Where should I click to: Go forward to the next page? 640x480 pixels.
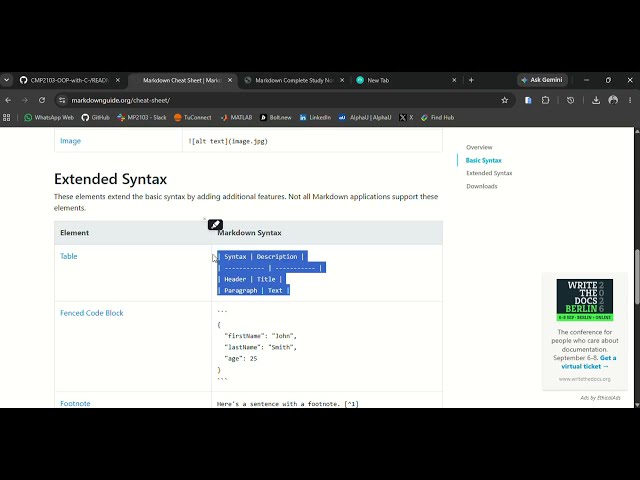pyautogui.click(x=25, y=100)
